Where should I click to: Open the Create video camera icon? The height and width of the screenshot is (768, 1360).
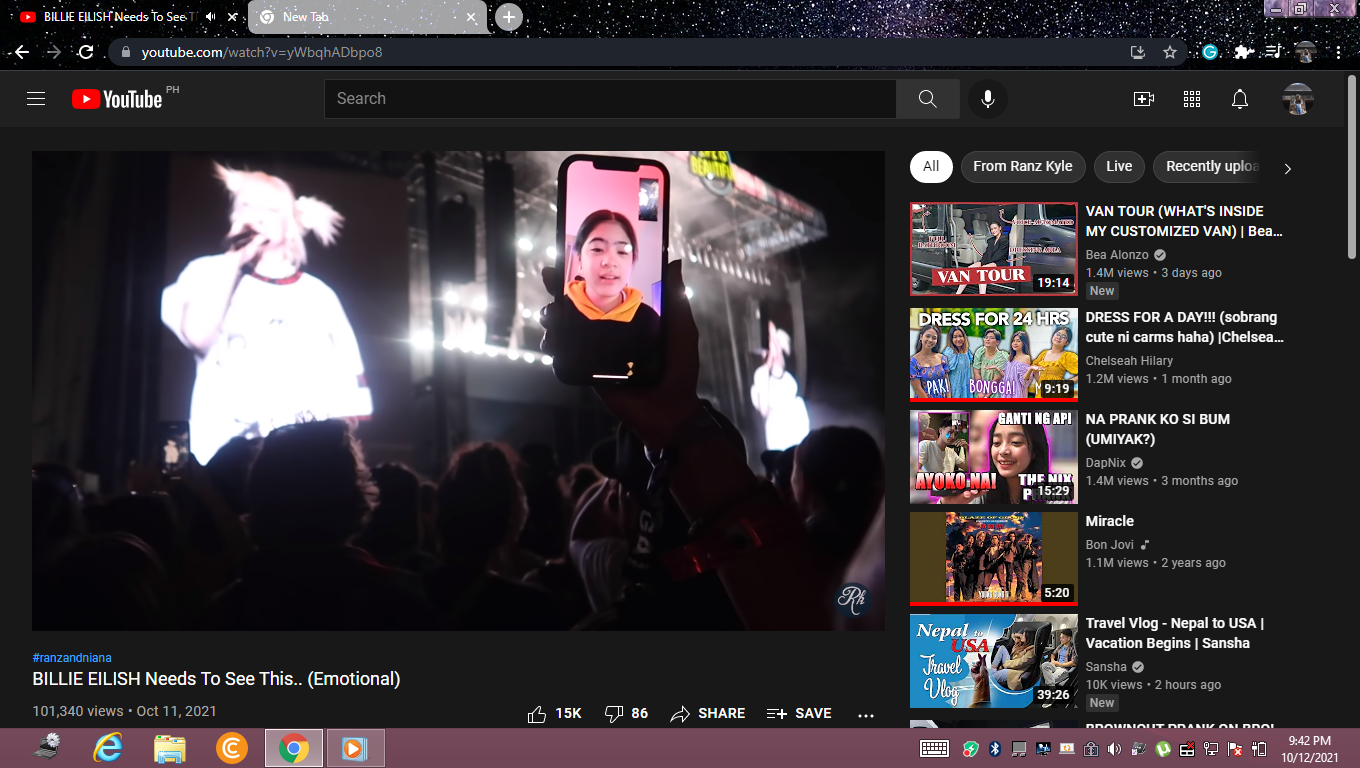(x=1144, y=99)
